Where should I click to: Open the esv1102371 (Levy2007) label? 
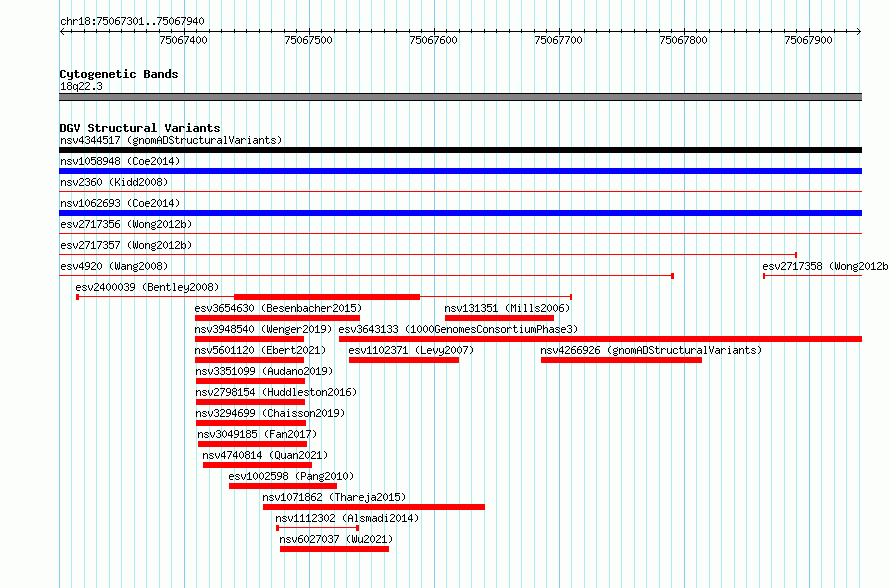[x=411, y=350]
